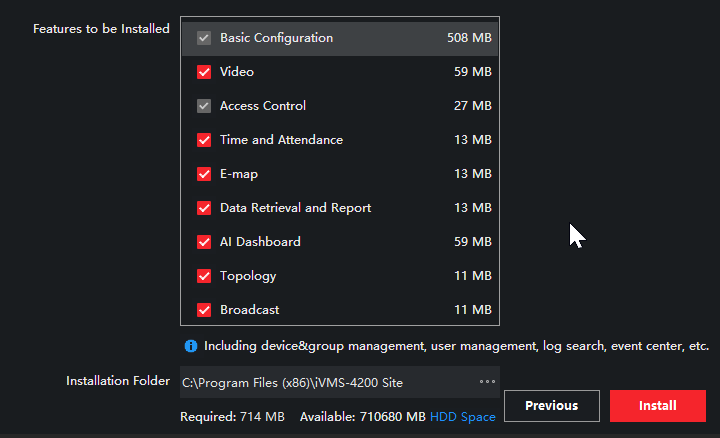The image size is (720, 438).
Task: Toggle the Time and Attendance checkbox
Action: coord(204,140)
